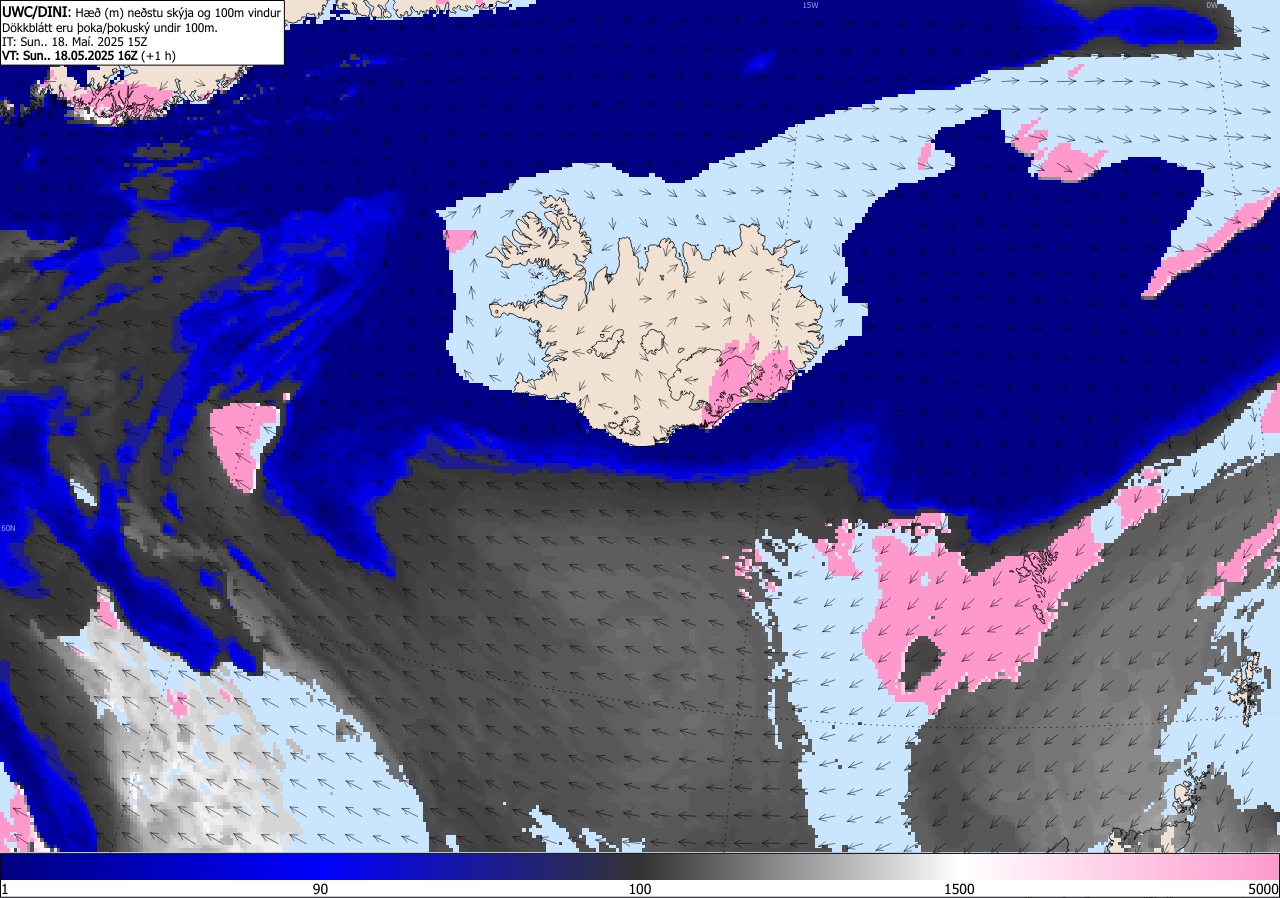Click the '1500' label on the color scale

(959, 889)
